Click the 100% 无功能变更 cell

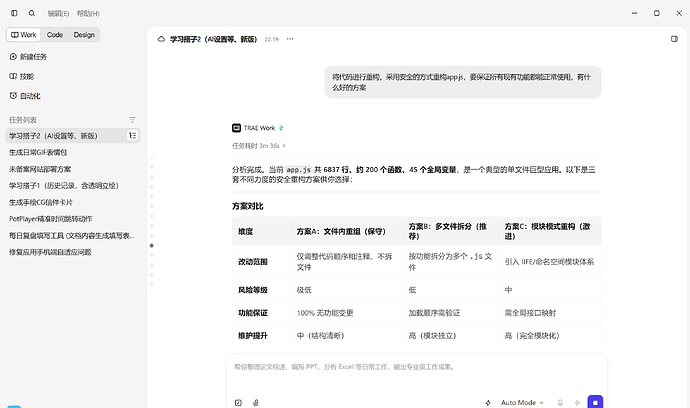coord(346,313)
